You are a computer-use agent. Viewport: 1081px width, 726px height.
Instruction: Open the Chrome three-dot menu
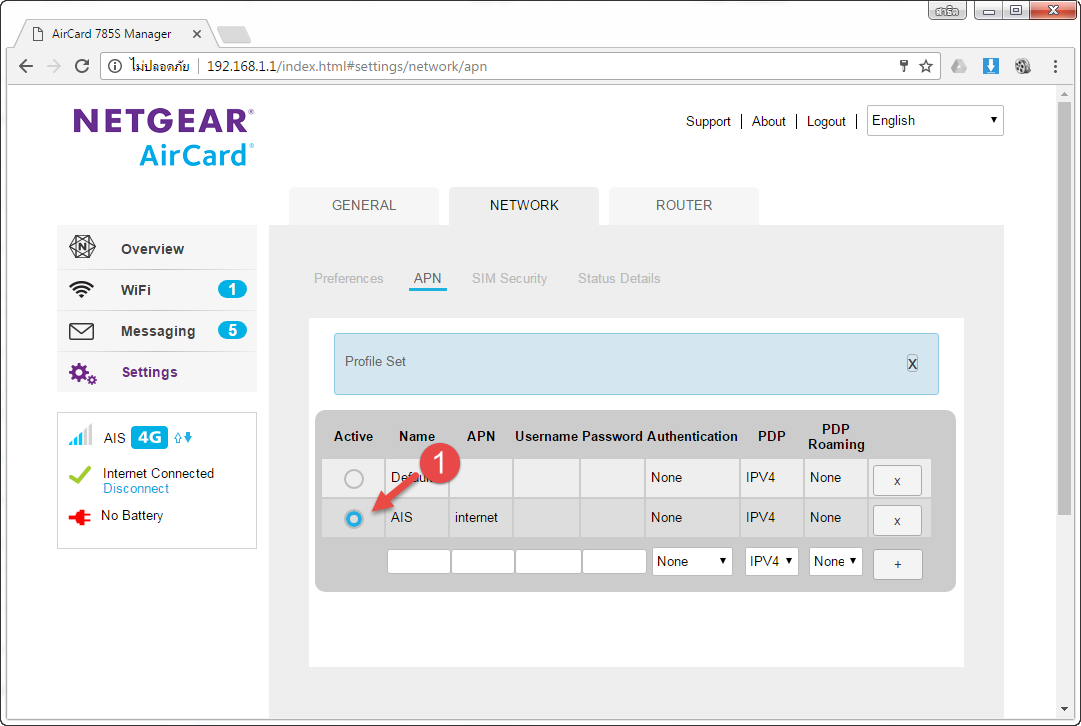click(x=1055, y=66)
